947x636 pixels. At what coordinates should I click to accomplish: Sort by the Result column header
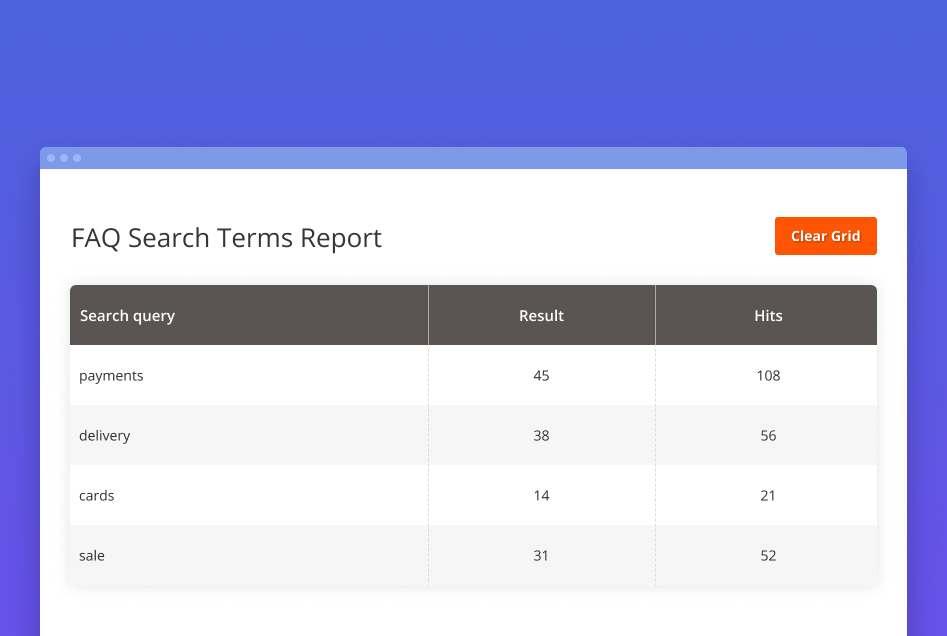pyautogui.click(x=541, y=316)
